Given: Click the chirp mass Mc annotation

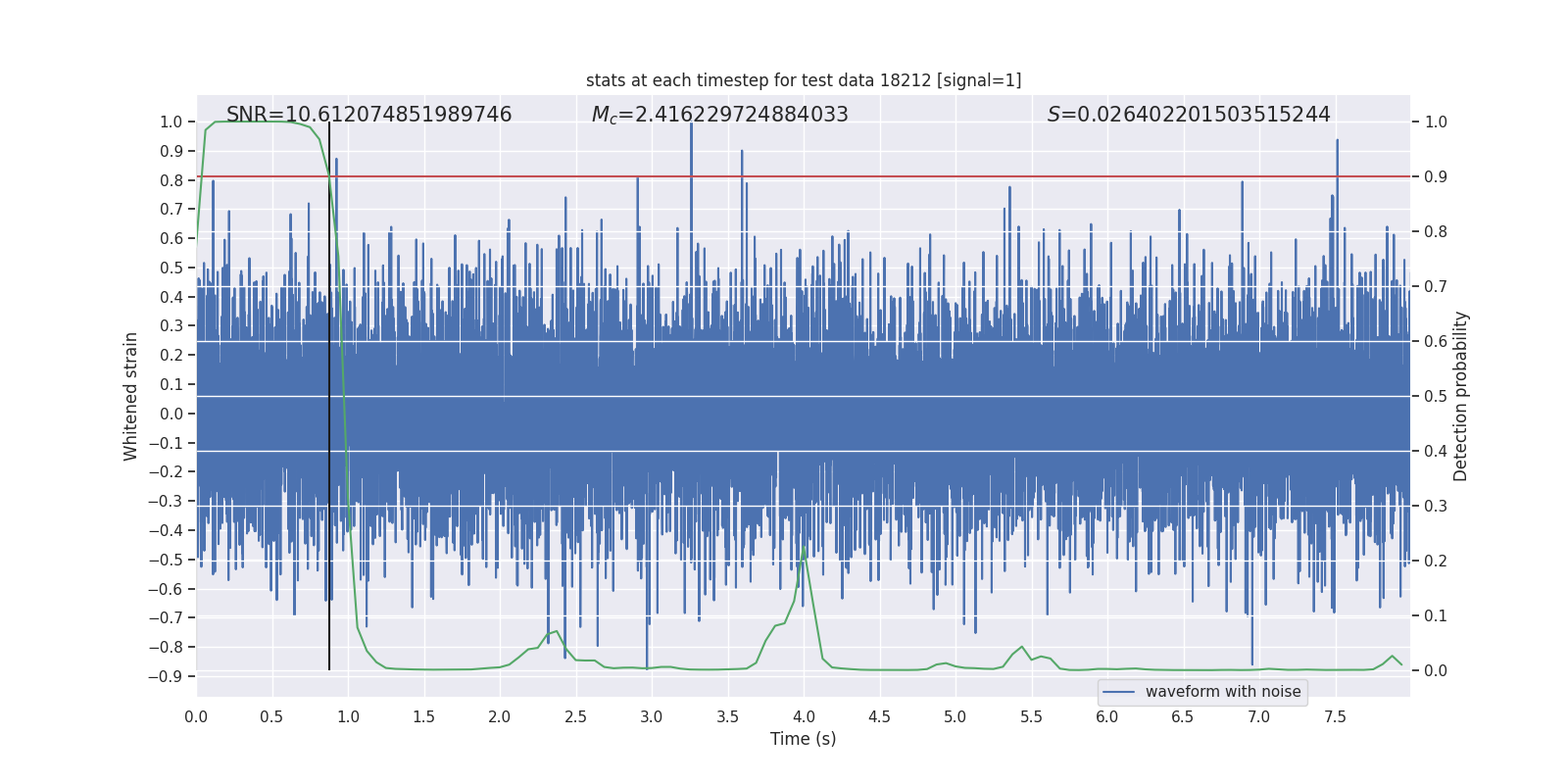Looking at the screenshot, I should pos(719,115).
